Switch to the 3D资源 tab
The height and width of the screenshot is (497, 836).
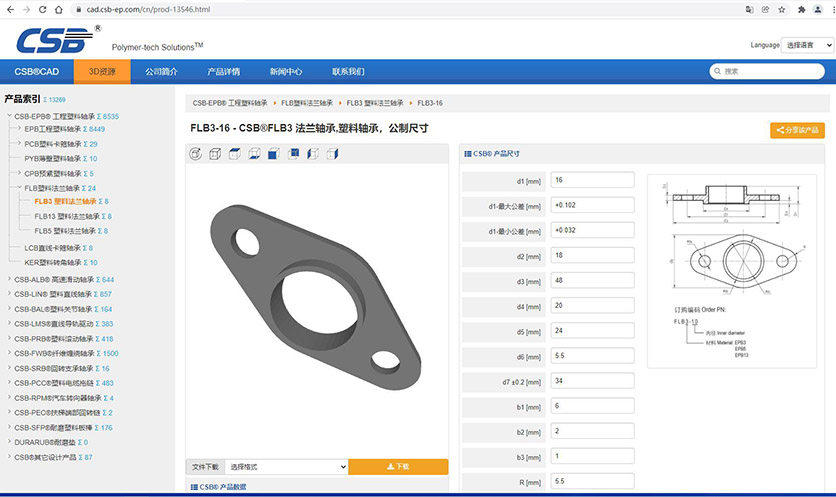102,72
